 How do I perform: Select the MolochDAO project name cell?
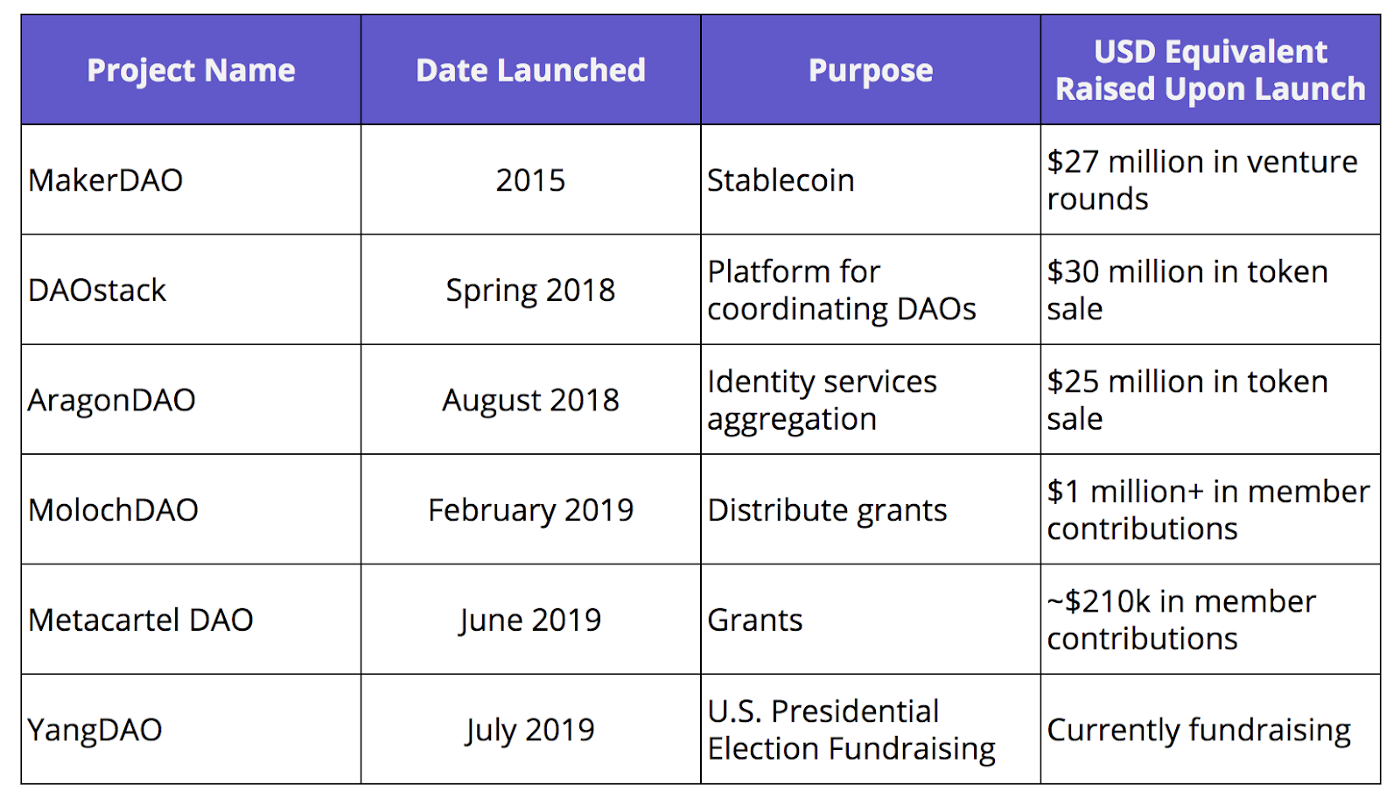pos(114,510)
